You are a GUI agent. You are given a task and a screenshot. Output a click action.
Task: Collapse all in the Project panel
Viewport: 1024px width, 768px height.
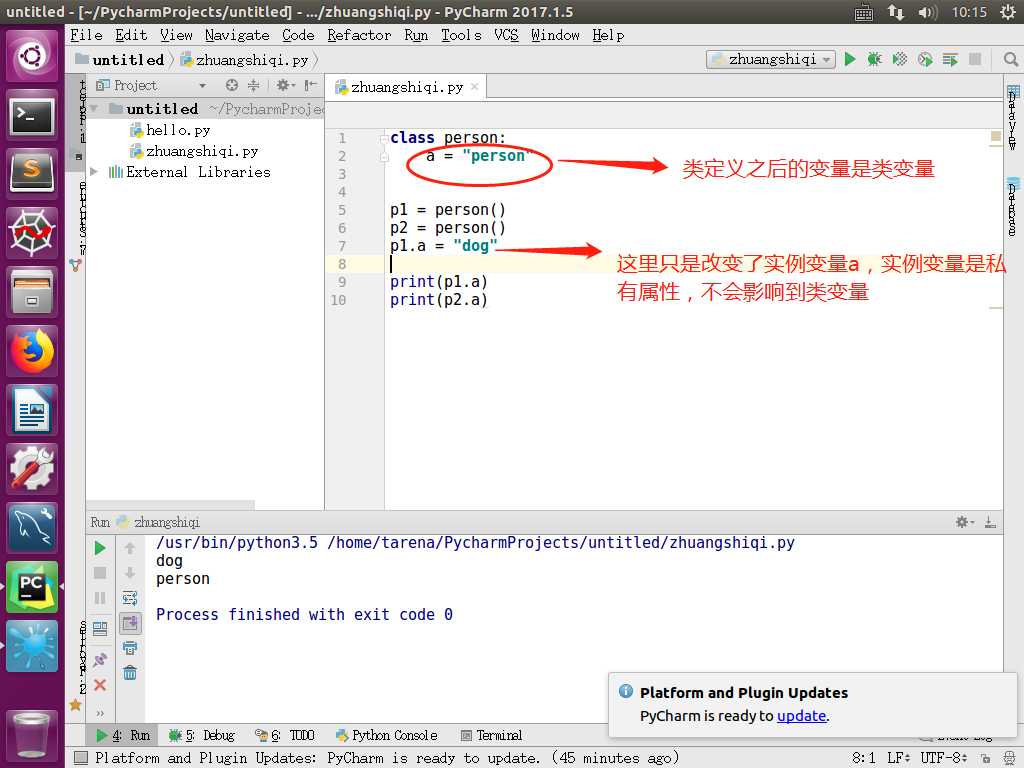(x=253, y=85)
